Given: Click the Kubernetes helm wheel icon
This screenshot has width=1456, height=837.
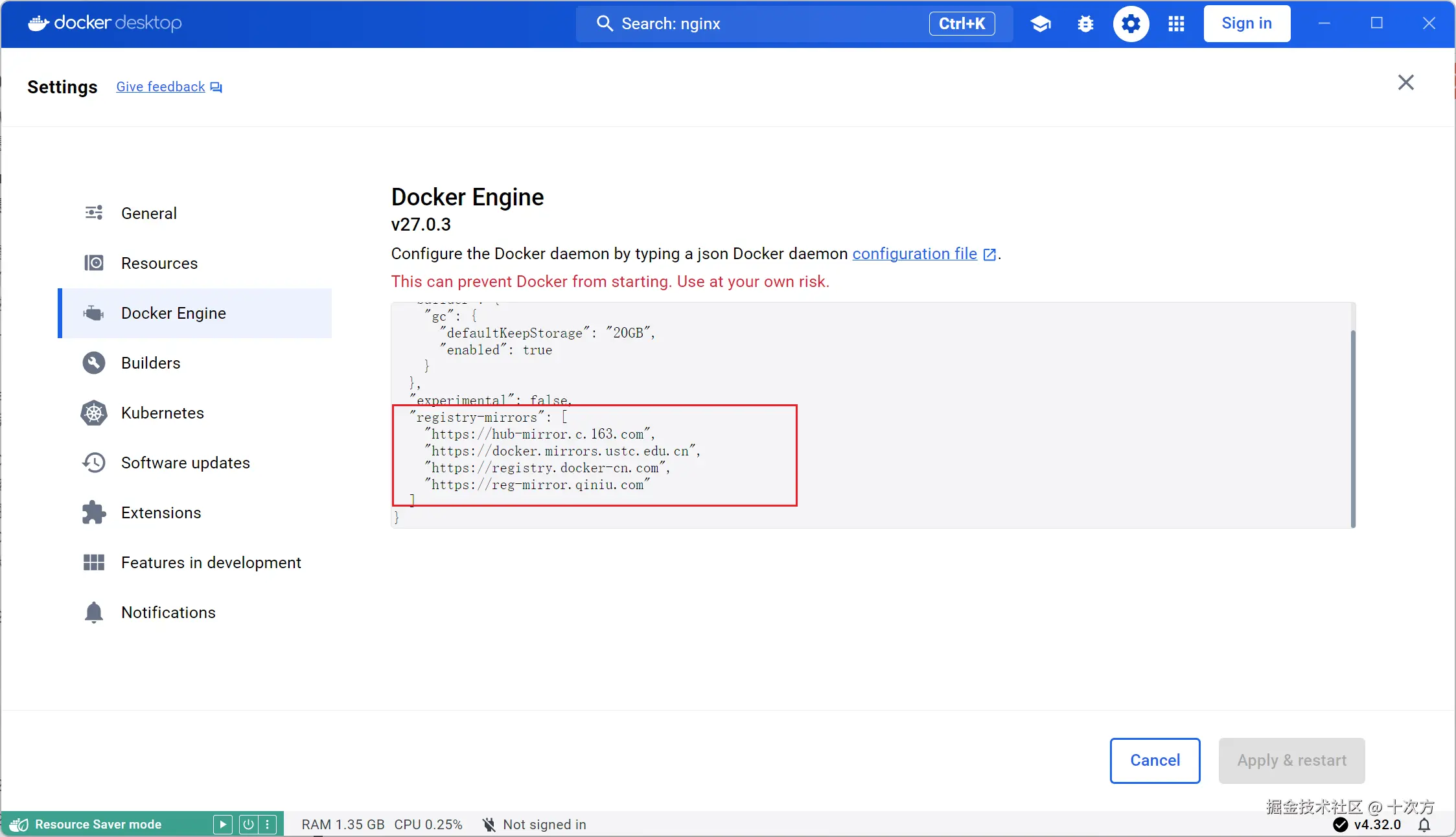Looking at the screenshot, I should (94, 413).
